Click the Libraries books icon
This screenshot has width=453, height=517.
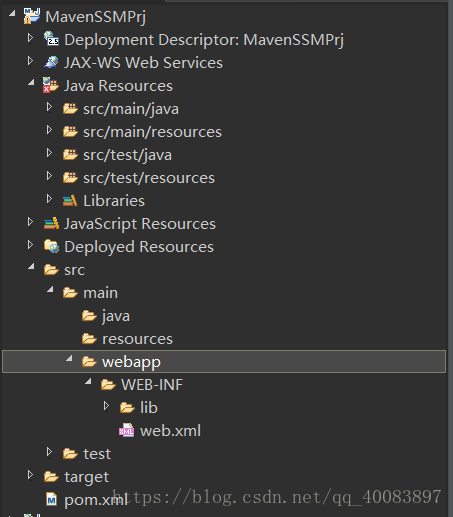[70, 200]
